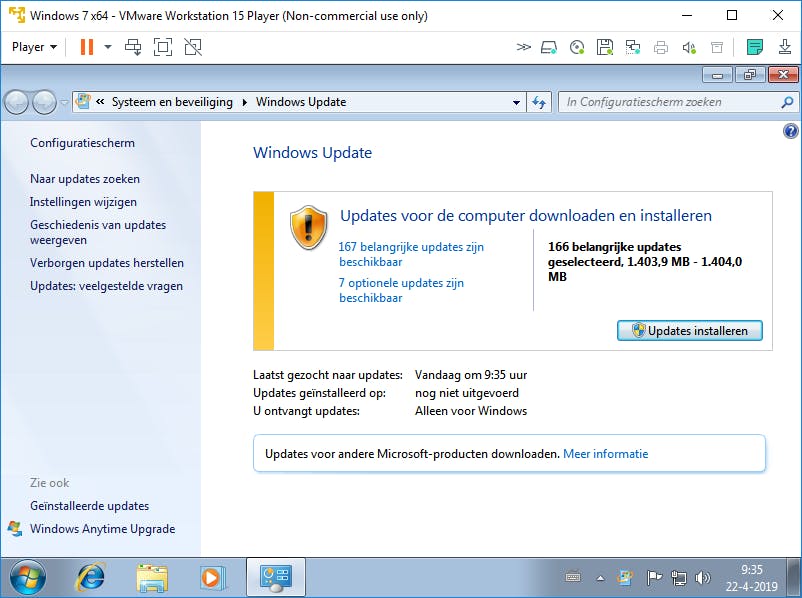Click the hard disk device icon

(549, 48)
